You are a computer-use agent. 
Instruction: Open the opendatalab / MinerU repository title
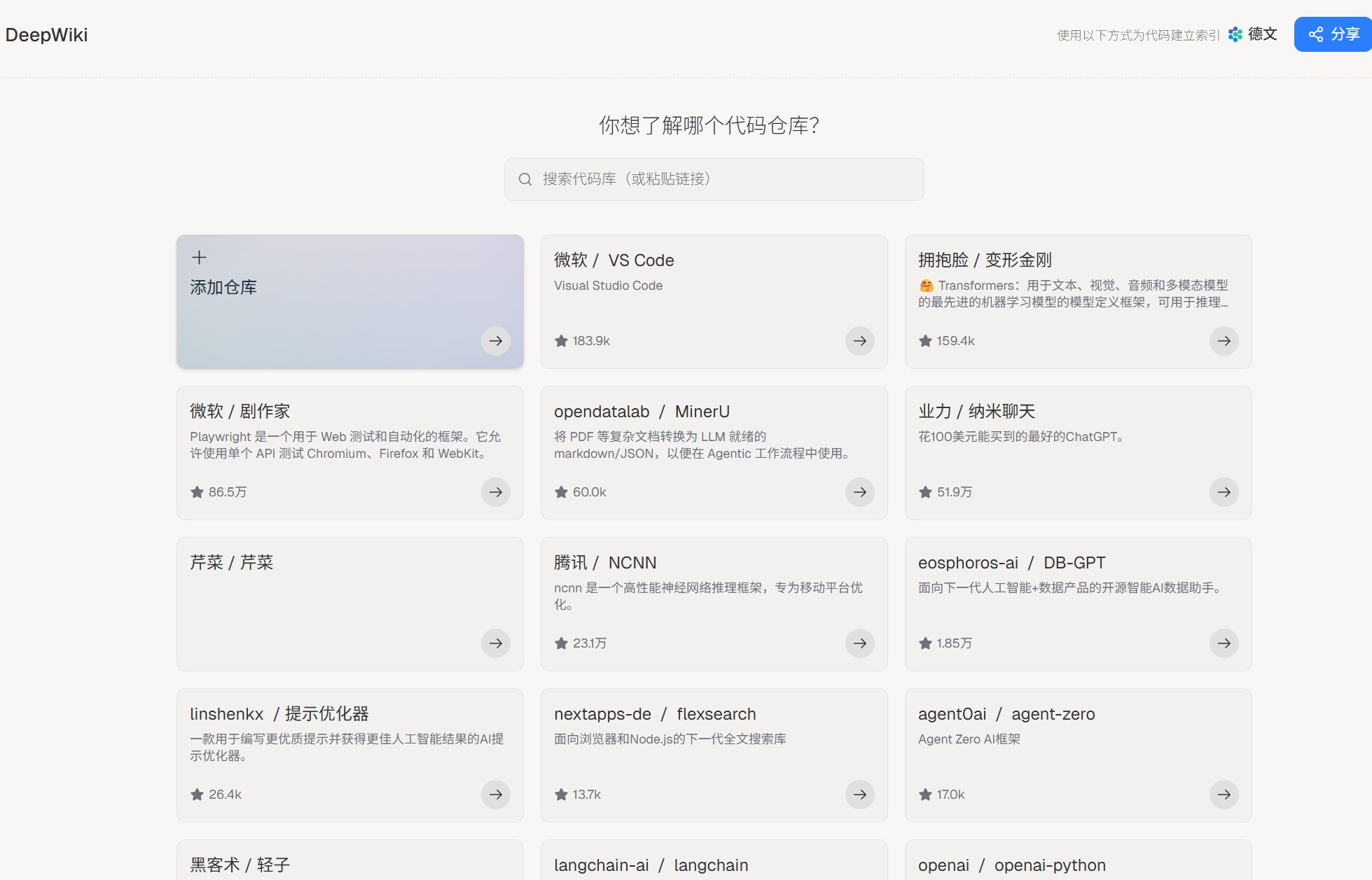point(642,412)
